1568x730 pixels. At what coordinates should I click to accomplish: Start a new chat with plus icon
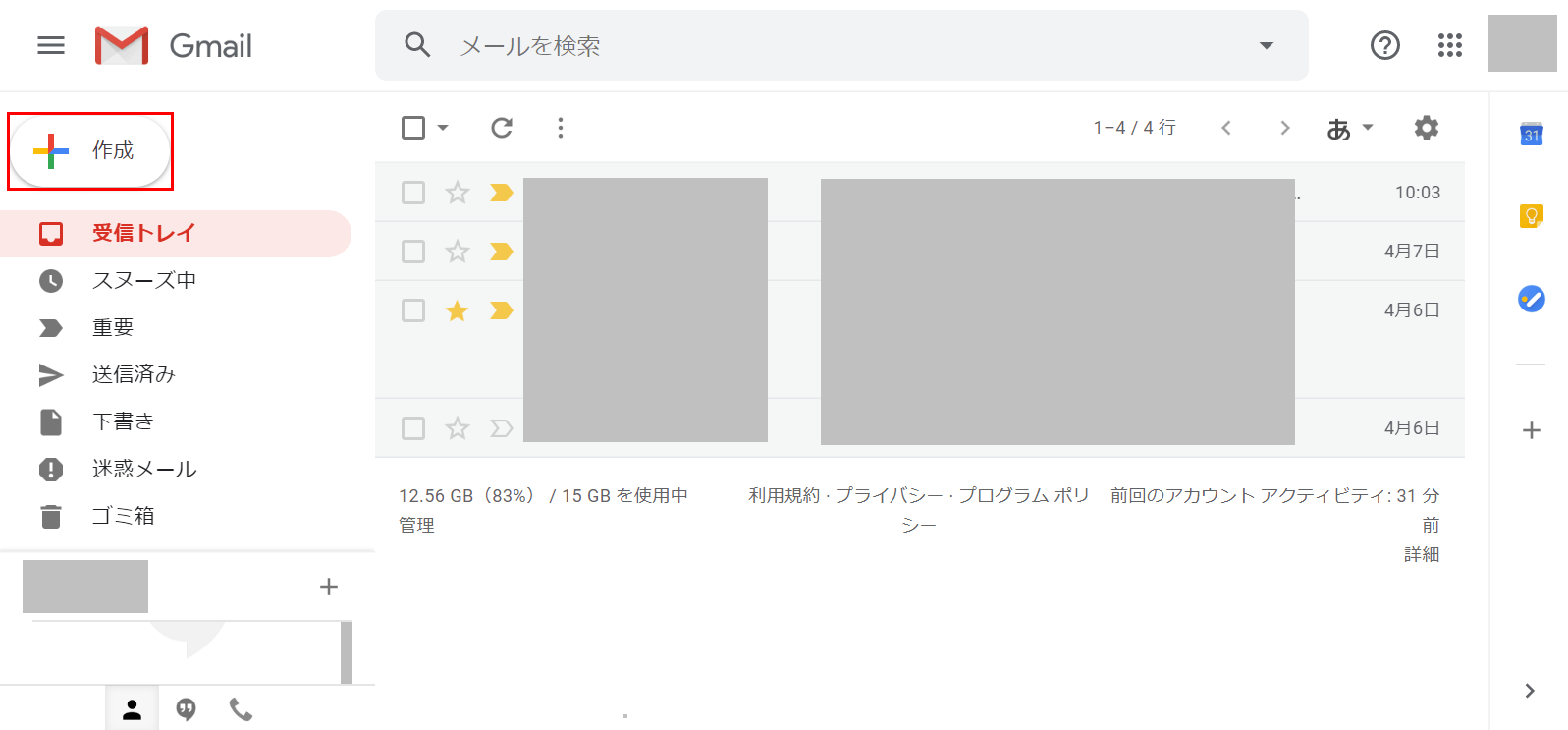coord(329,587)
